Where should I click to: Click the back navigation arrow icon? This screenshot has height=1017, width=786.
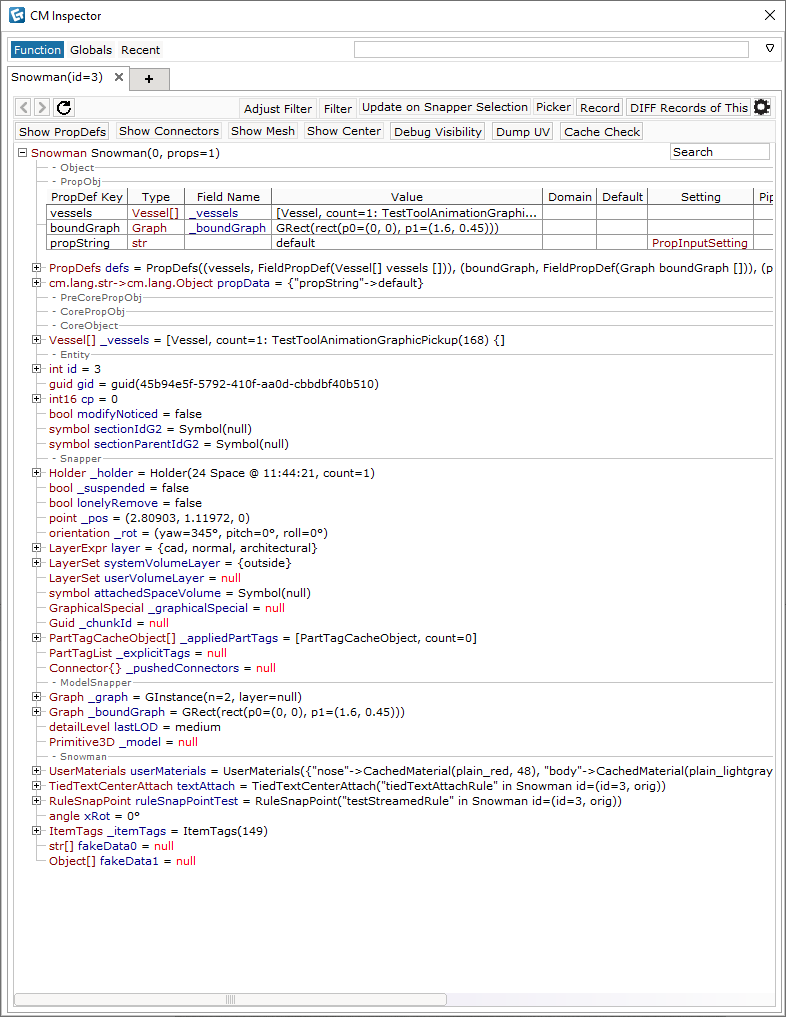[23, 108]
